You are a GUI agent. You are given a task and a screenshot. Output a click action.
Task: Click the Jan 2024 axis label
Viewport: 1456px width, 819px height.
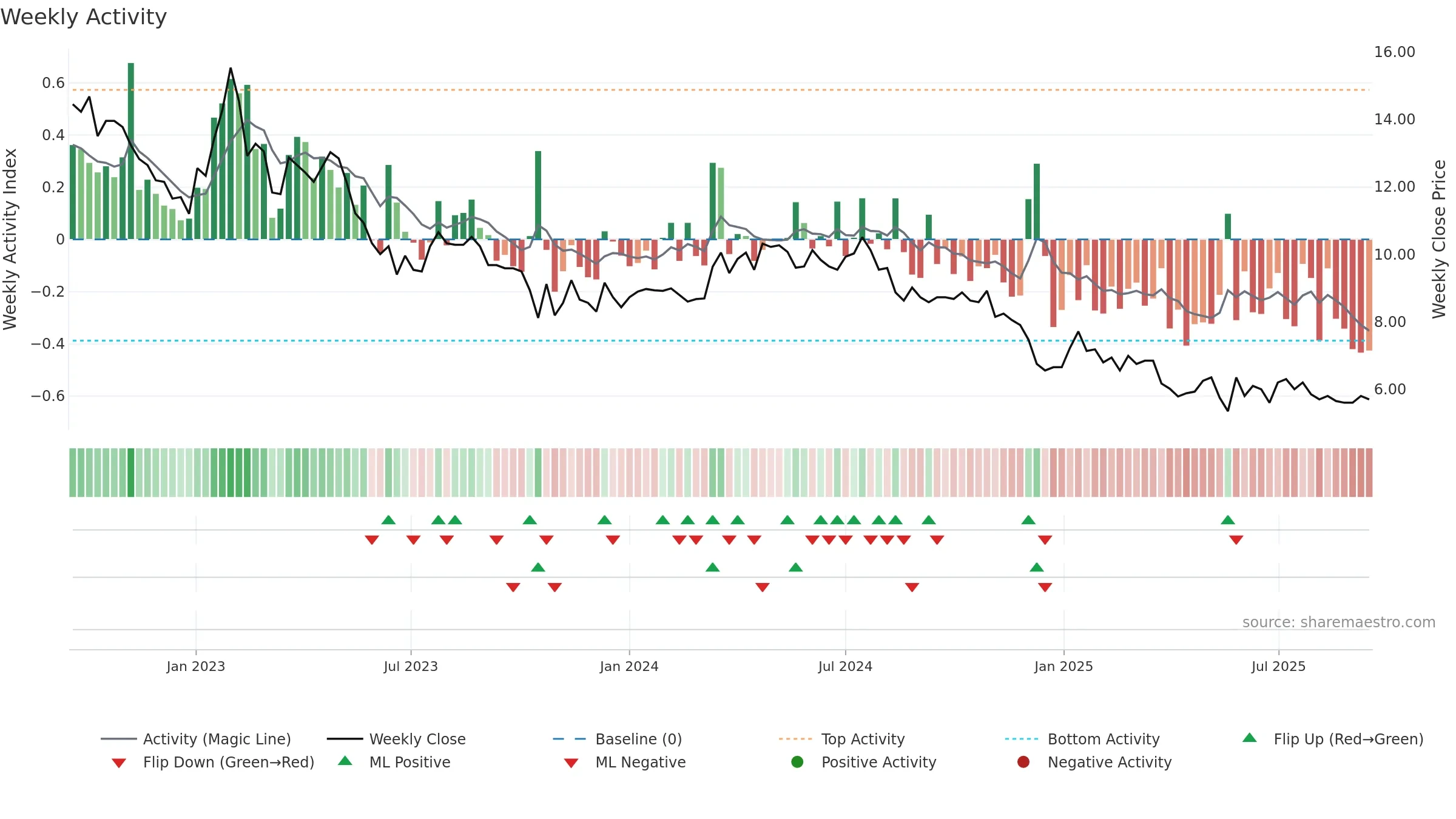click(x=629, y=666)
